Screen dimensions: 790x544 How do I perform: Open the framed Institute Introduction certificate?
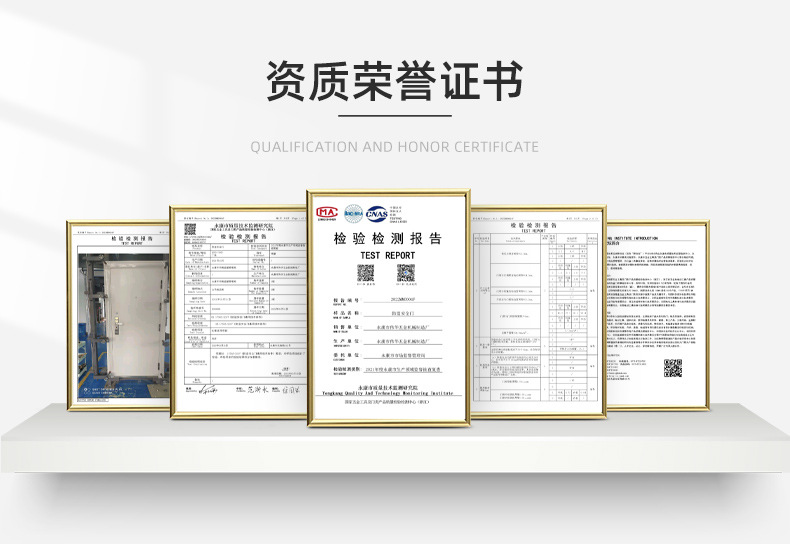pos(658,315)
